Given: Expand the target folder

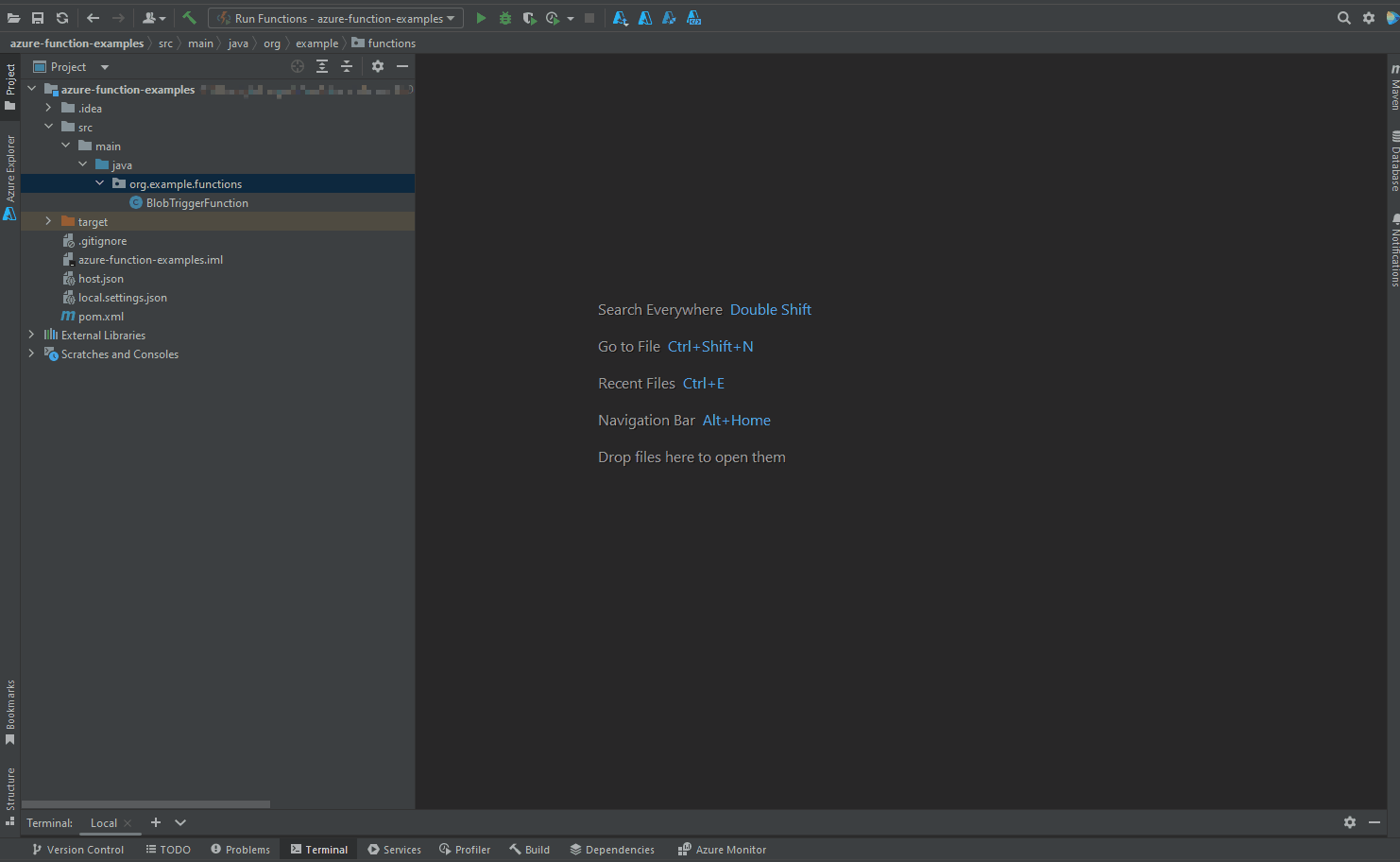Looking at the screenshot, I should (48, 221).
